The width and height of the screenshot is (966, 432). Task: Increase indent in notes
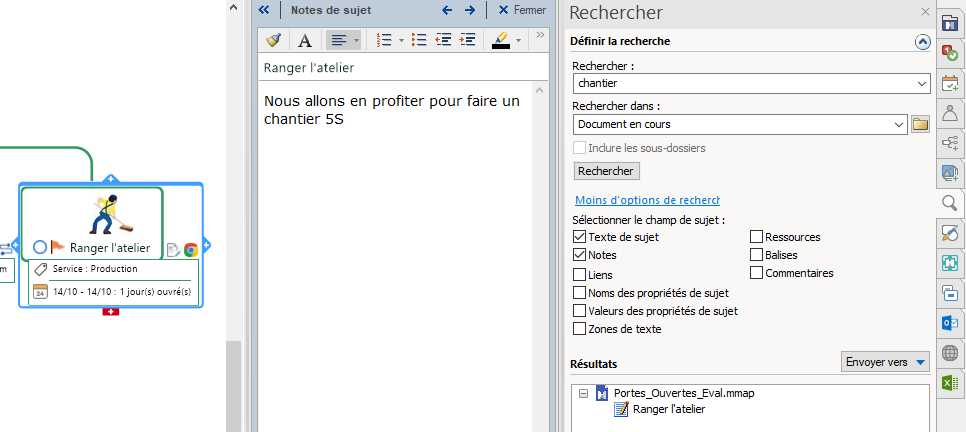click(466, 40)
